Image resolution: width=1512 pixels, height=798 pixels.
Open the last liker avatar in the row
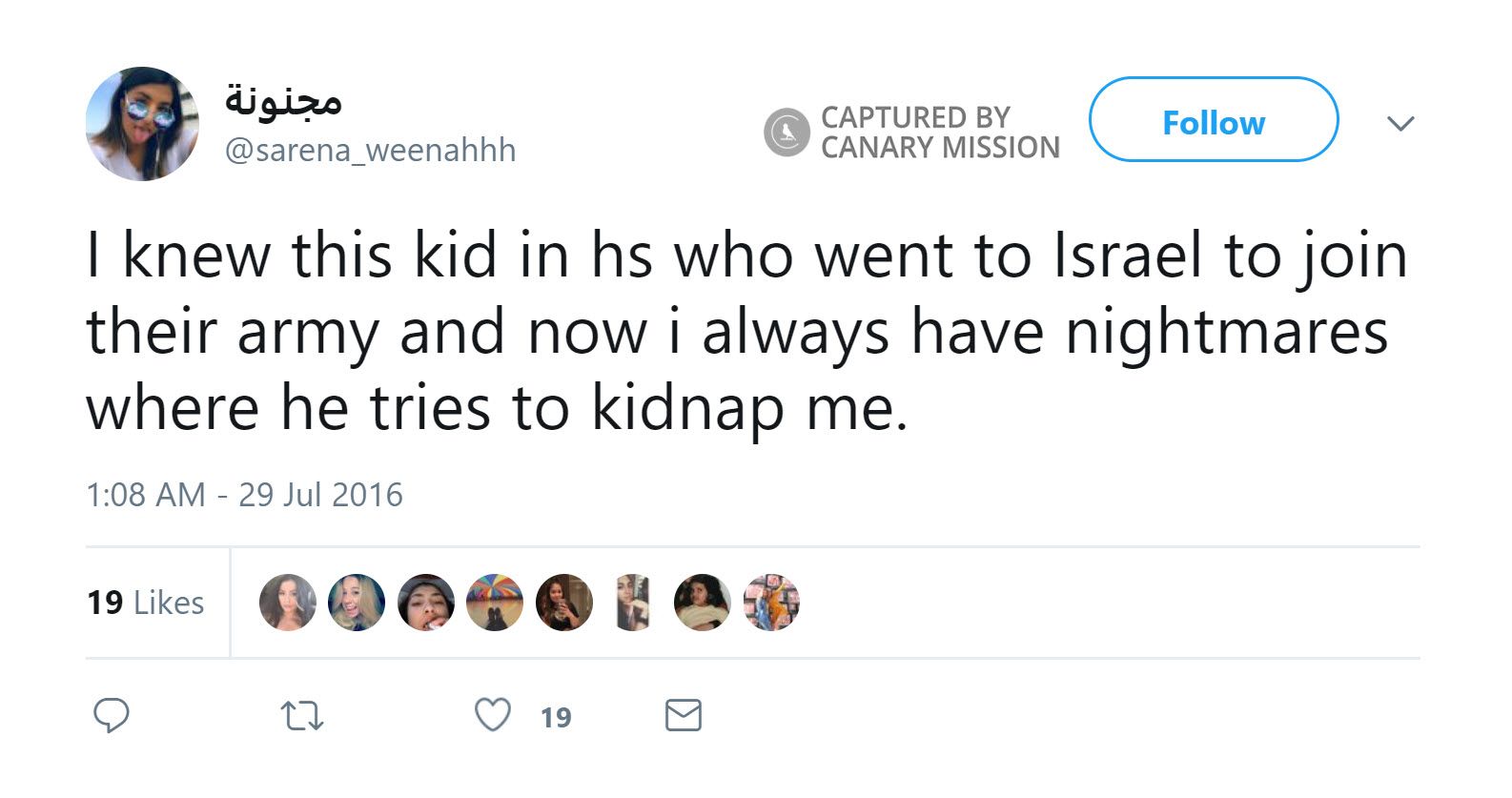point(771,603)
